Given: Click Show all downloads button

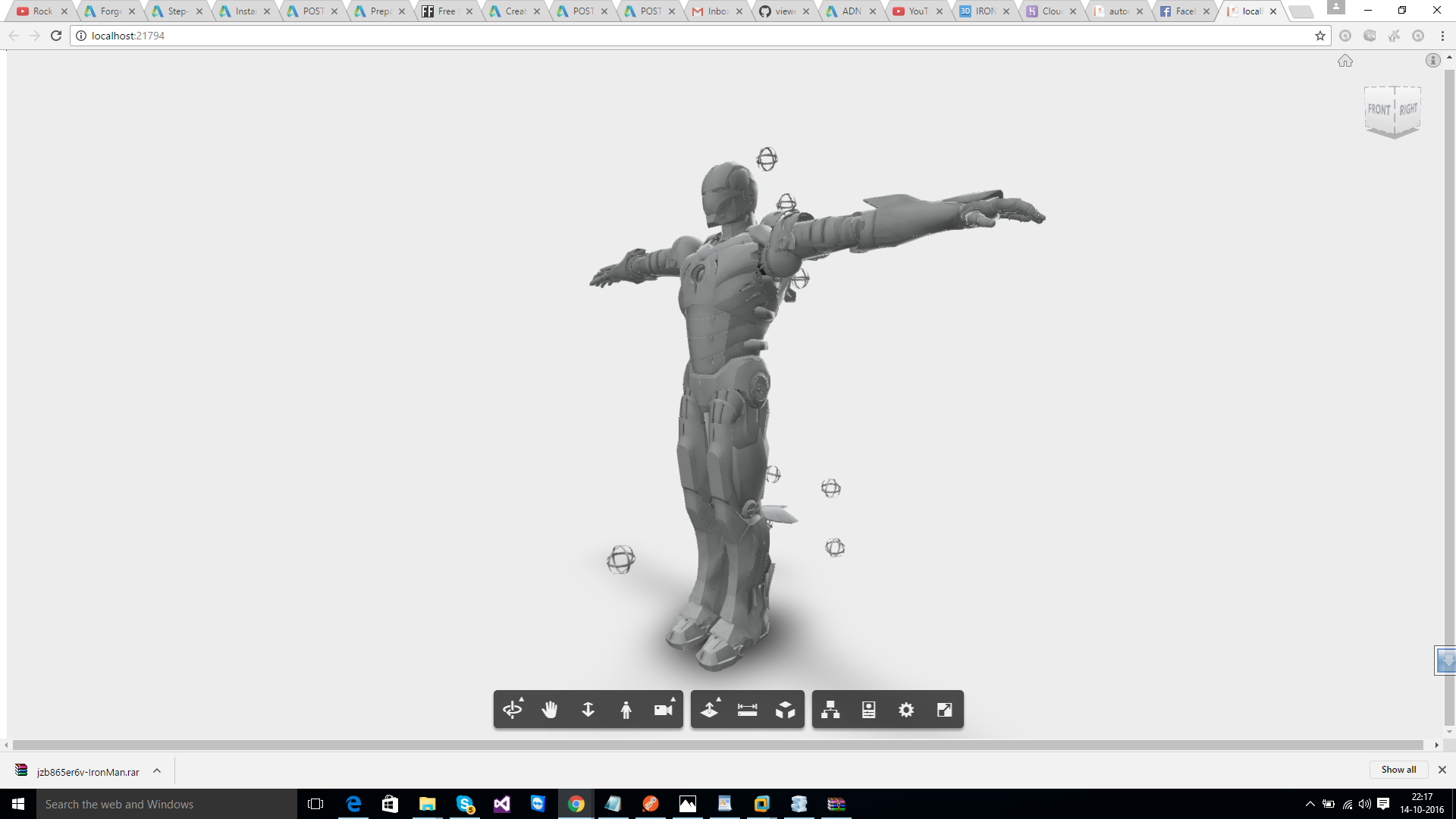Looking at the screenshot, I should tap(1398, 770).
